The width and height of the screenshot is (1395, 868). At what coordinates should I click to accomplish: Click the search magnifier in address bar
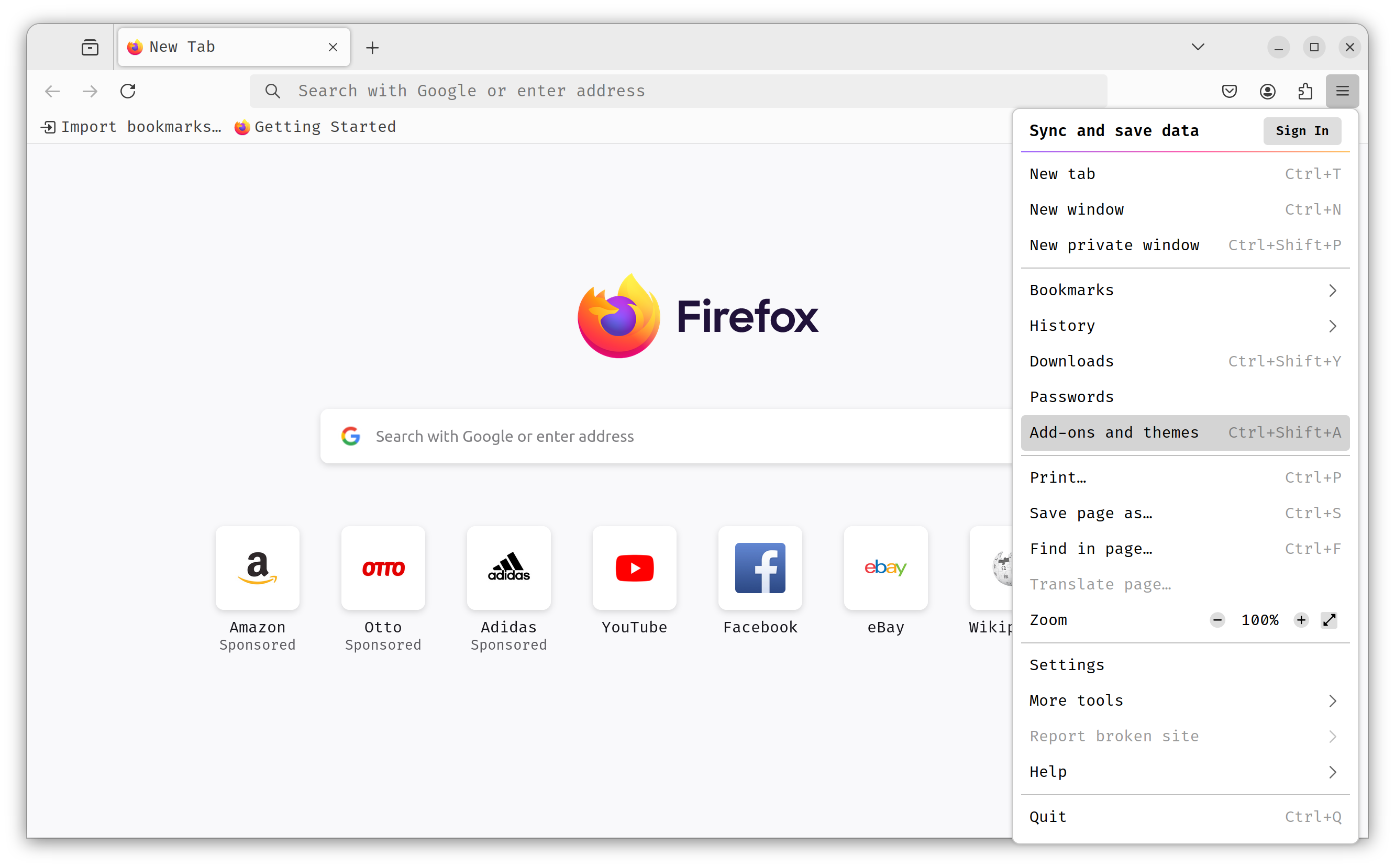click(x=273, y=91)
